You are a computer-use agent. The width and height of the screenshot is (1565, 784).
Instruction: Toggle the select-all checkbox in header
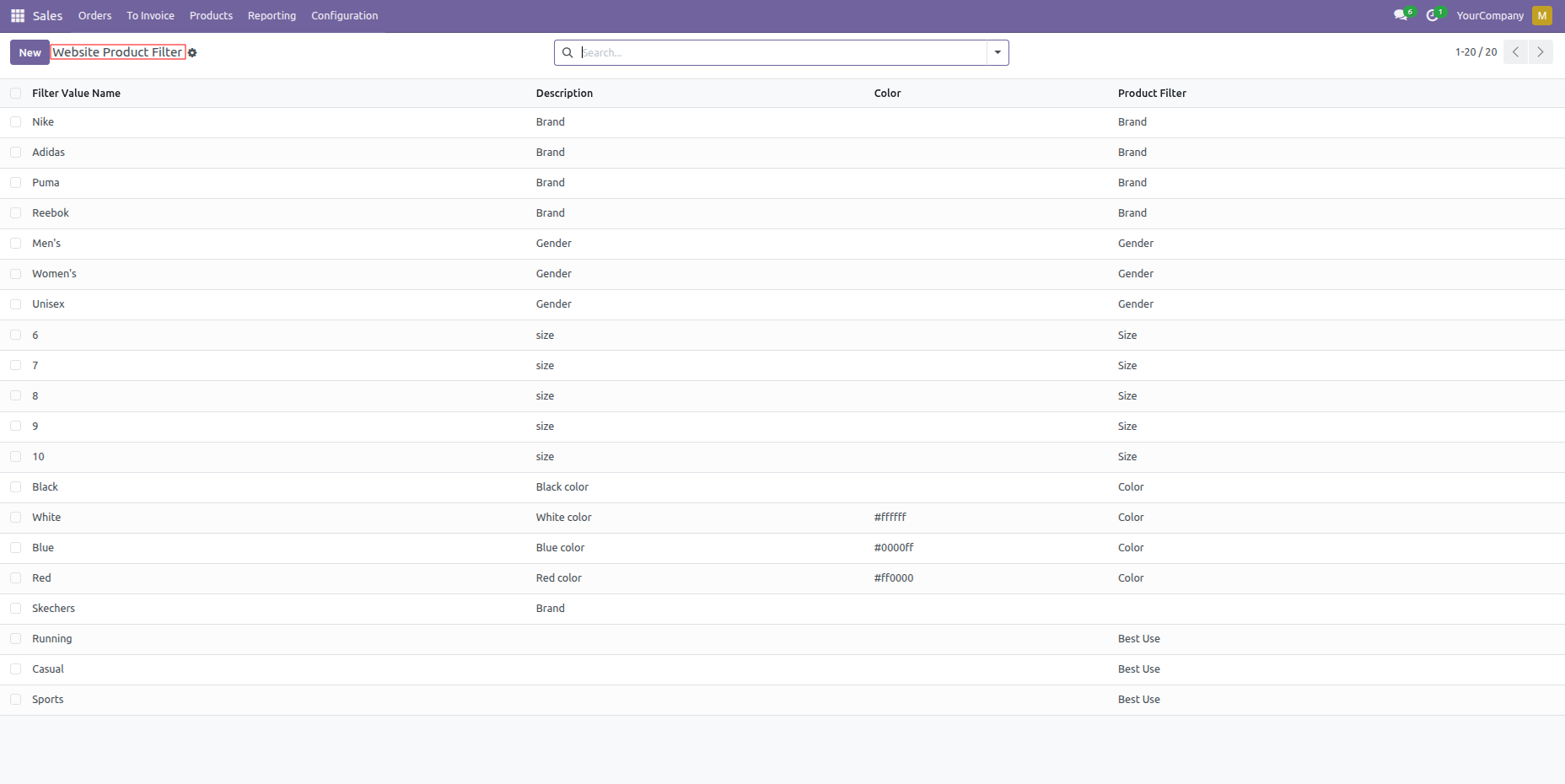(16, 94)
